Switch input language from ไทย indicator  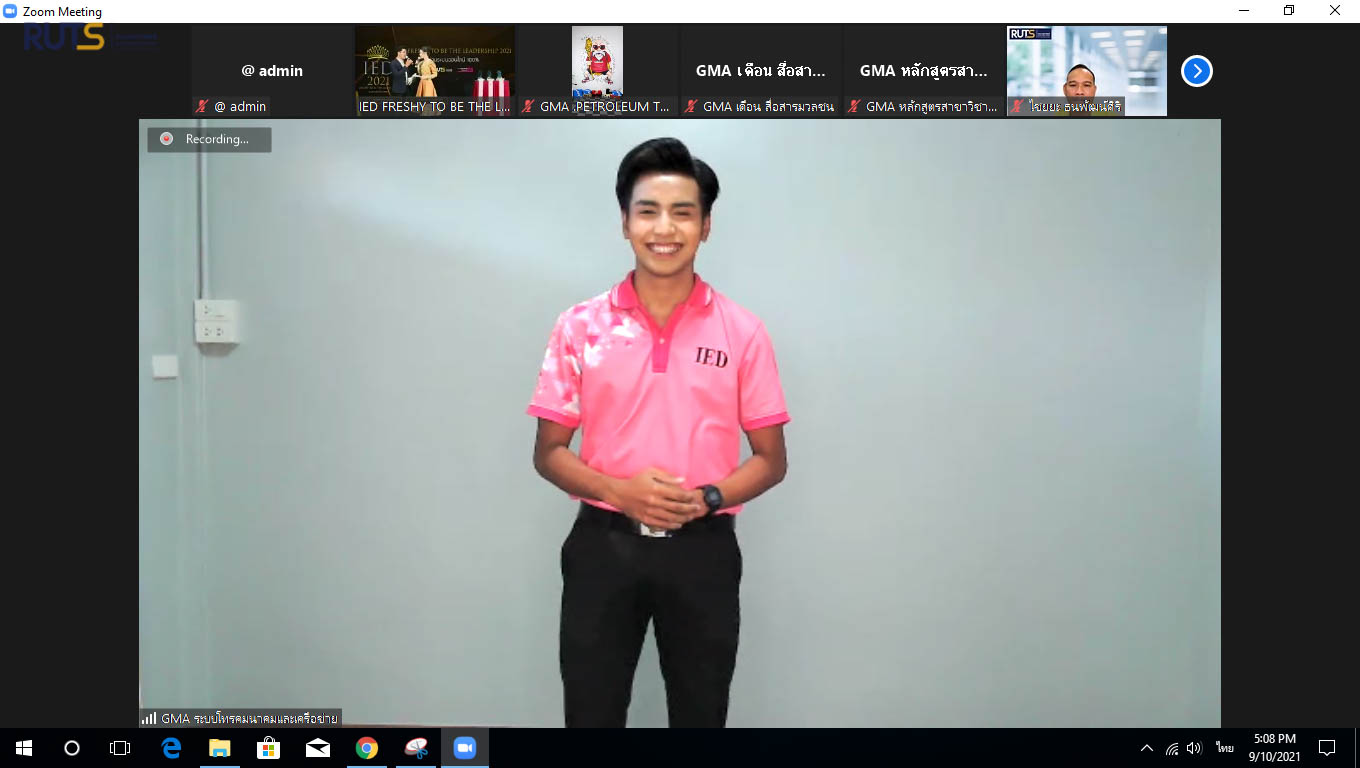tap(1224, 748)
